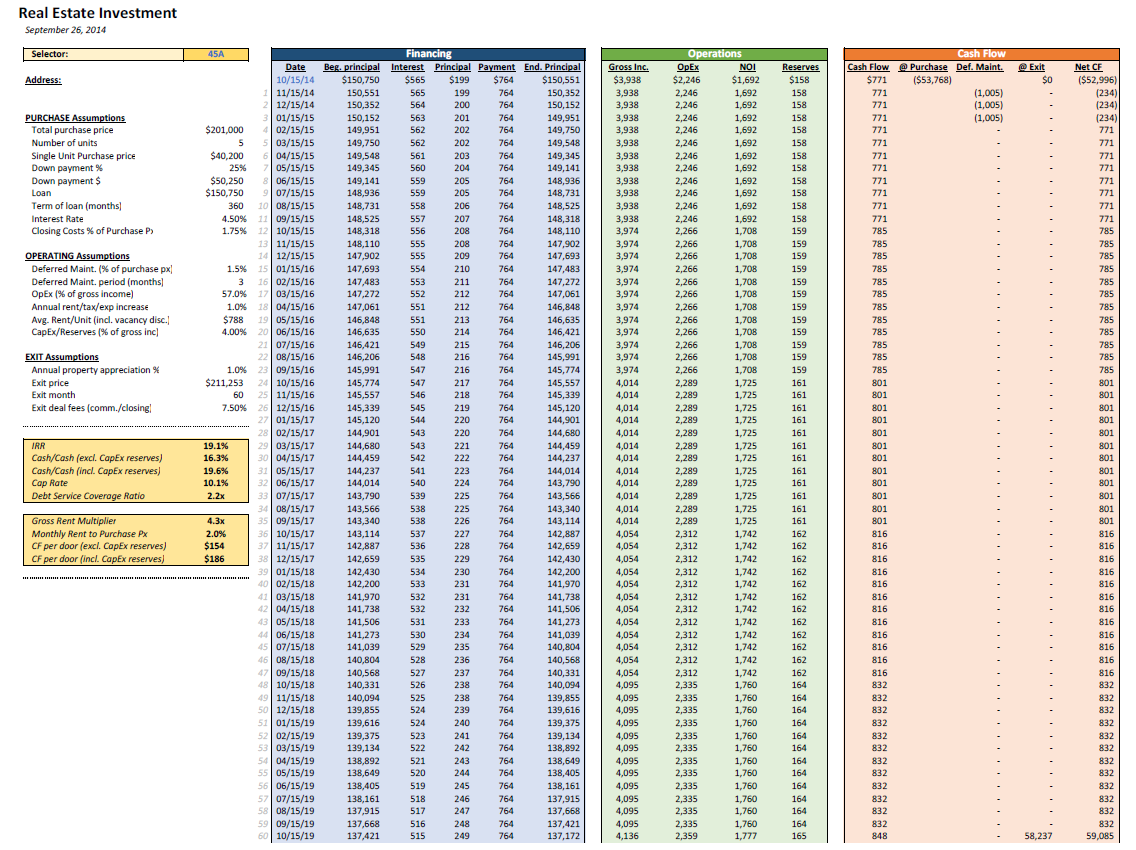Click the Term of loan value 360
The width and height of the screenshot is (1136, 850).
(x=236, y=207)
